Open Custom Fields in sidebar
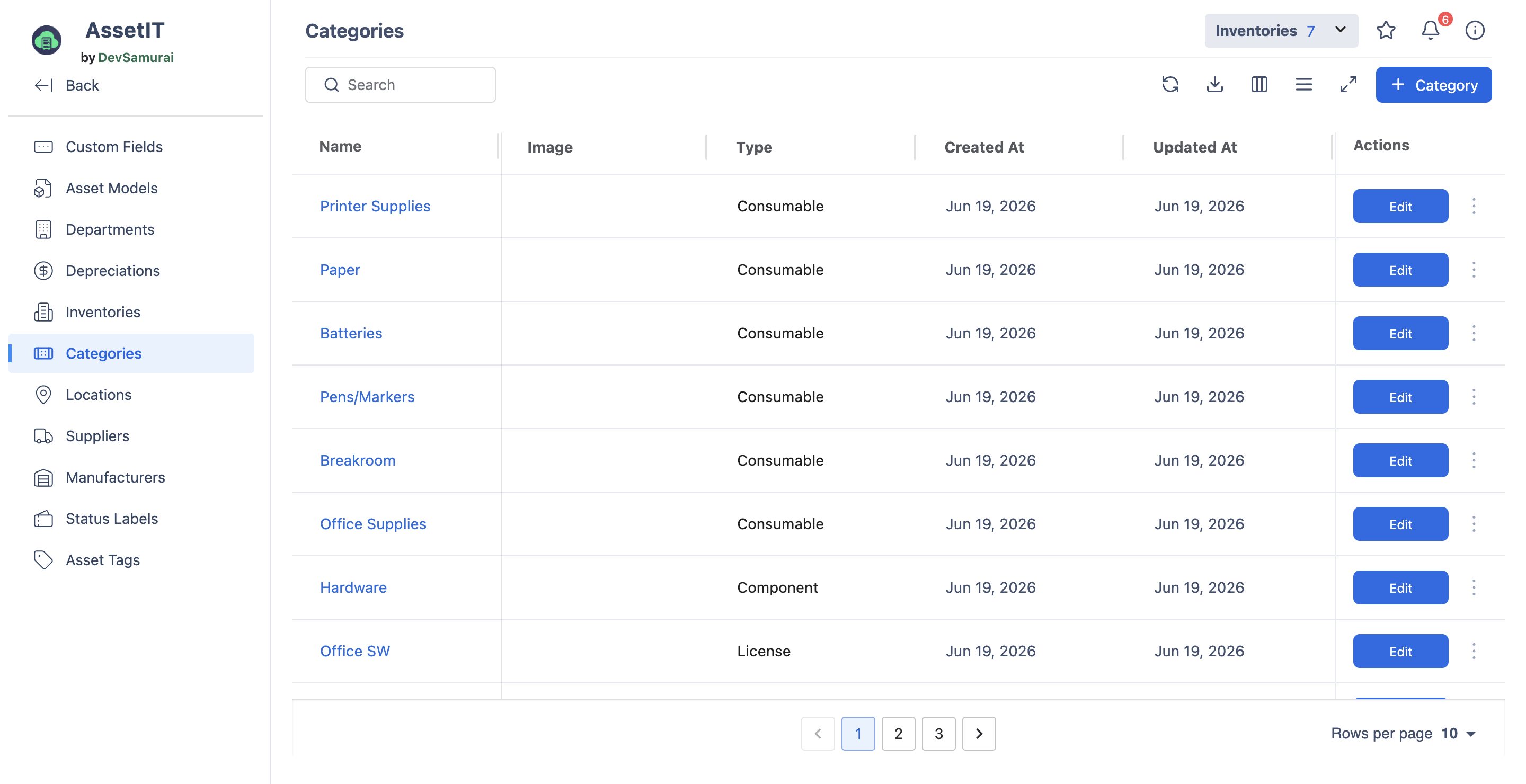1526x784 pixels. click(131, 146)
